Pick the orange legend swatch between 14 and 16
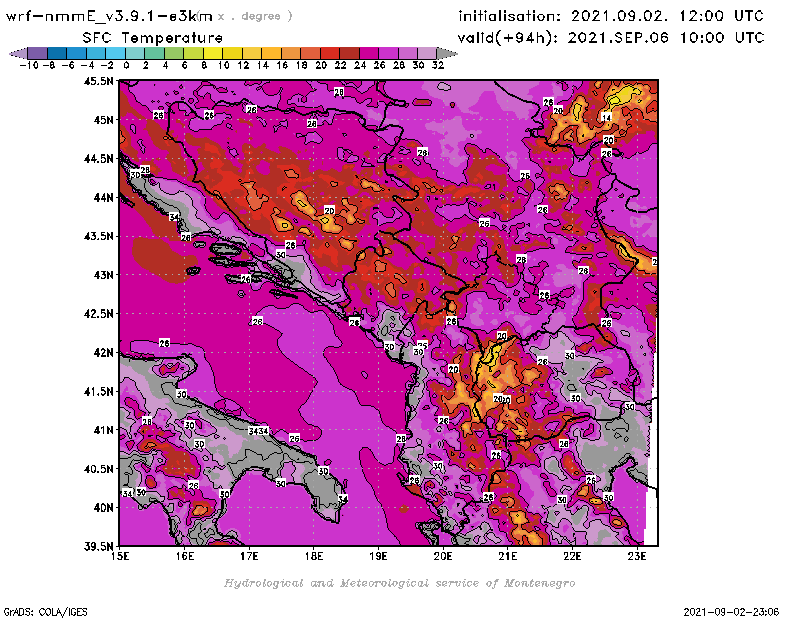This screenshot has width=800, height=618. pyautogui.click(x=271, y=53)
